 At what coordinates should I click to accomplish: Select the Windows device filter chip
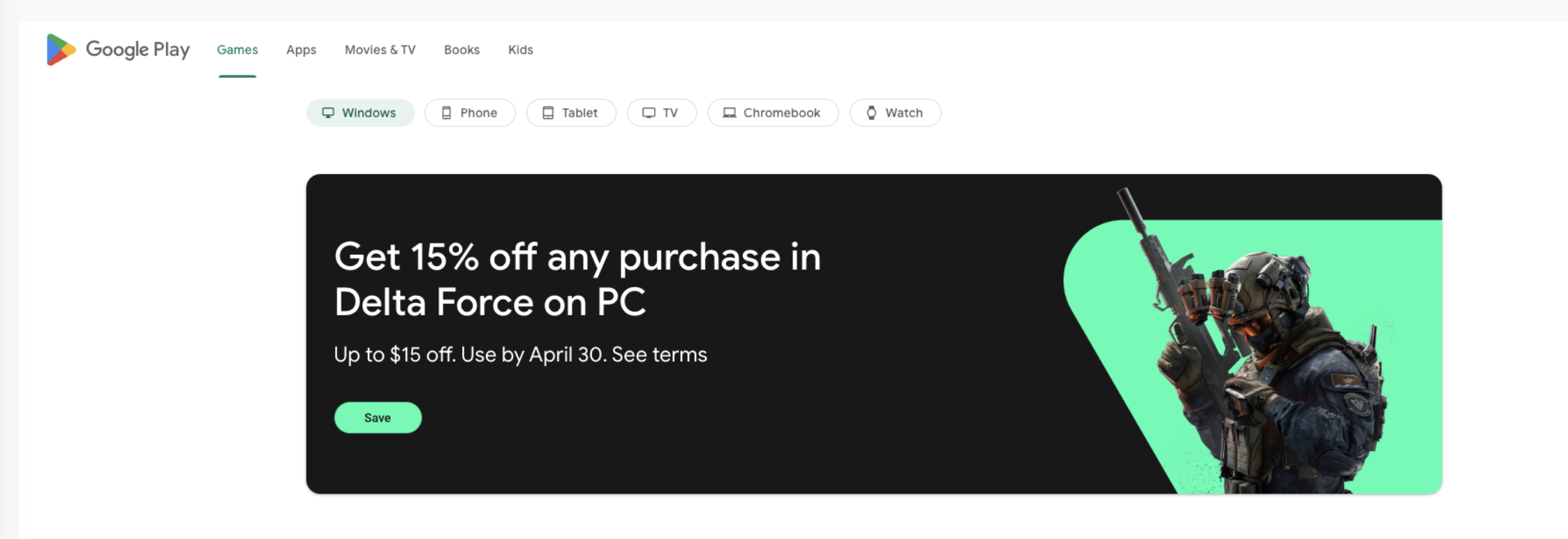click(360, 112)
